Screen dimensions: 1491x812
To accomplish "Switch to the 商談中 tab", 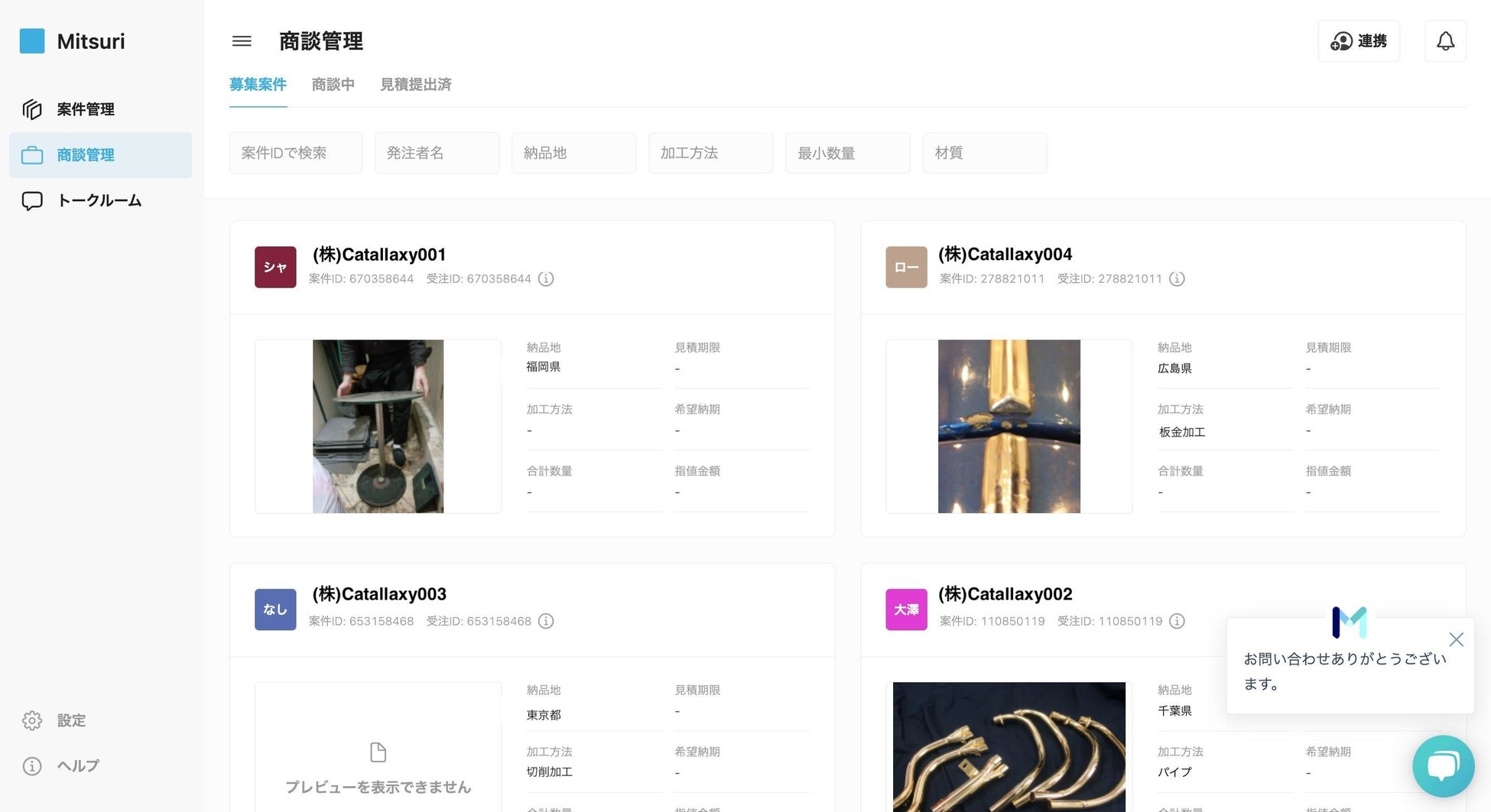I will pyautogui.click(x=333, y=85).
